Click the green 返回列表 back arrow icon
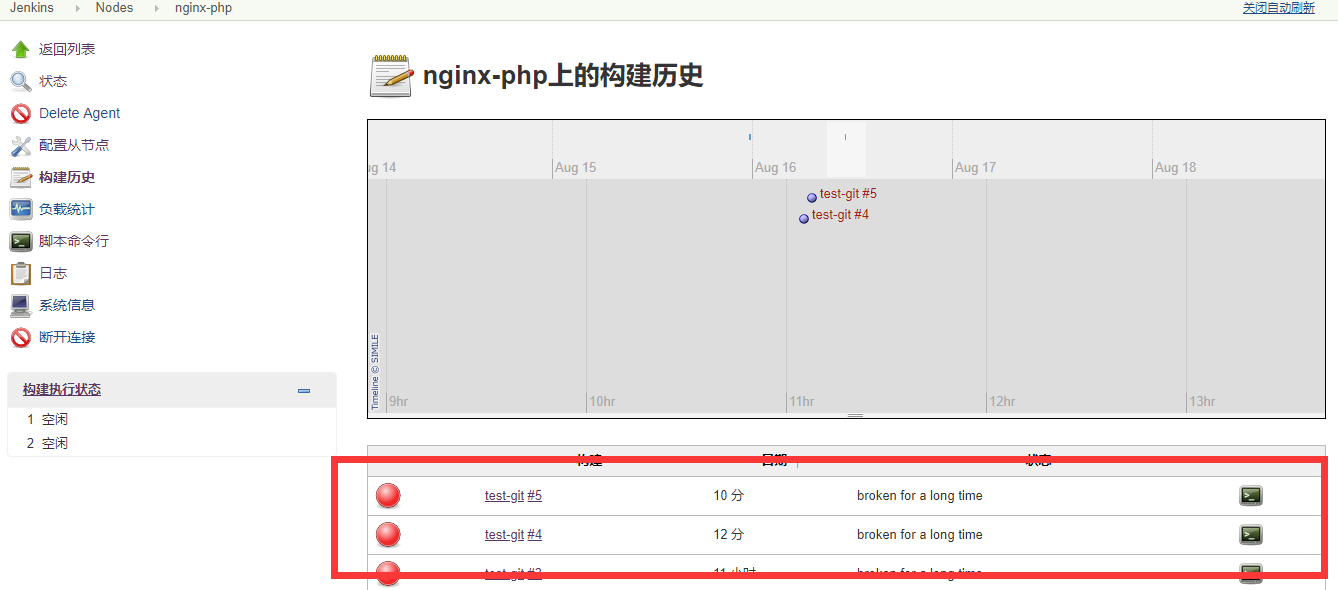This screenshot has height=590, width=1338. point(21,48)
